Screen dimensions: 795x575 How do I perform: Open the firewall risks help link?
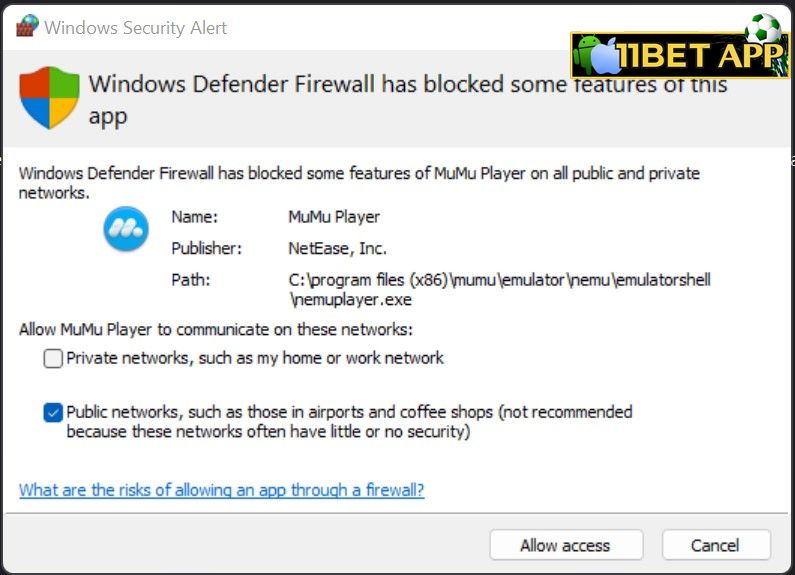[222, 490]
